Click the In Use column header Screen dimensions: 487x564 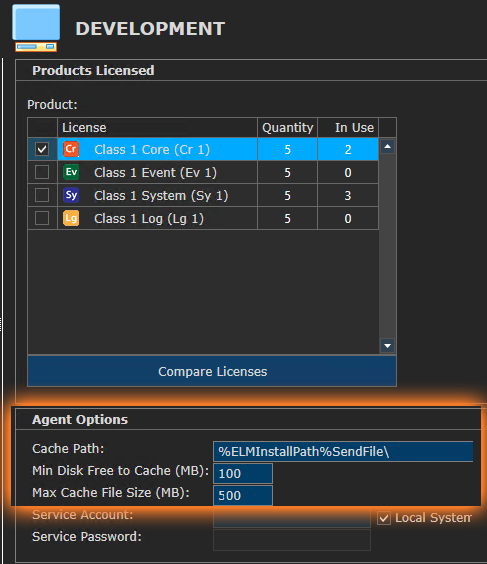tap(348, 127)
